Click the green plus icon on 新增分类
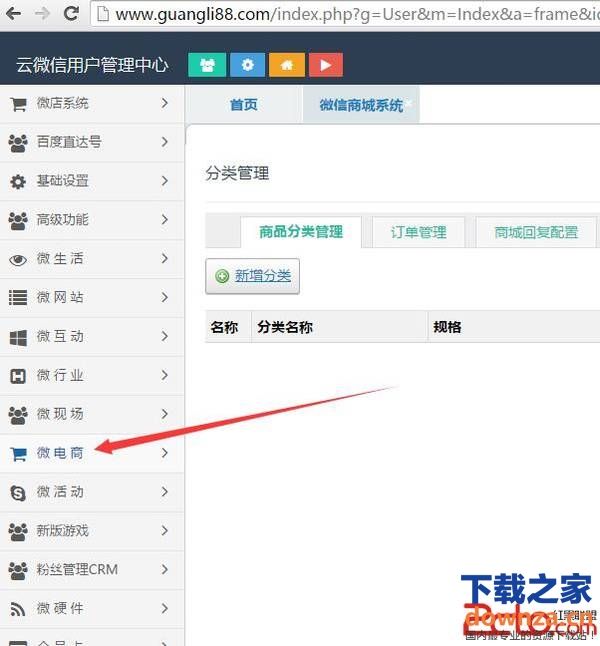Screen dimensions: 600x646 (x=222, y=276)
